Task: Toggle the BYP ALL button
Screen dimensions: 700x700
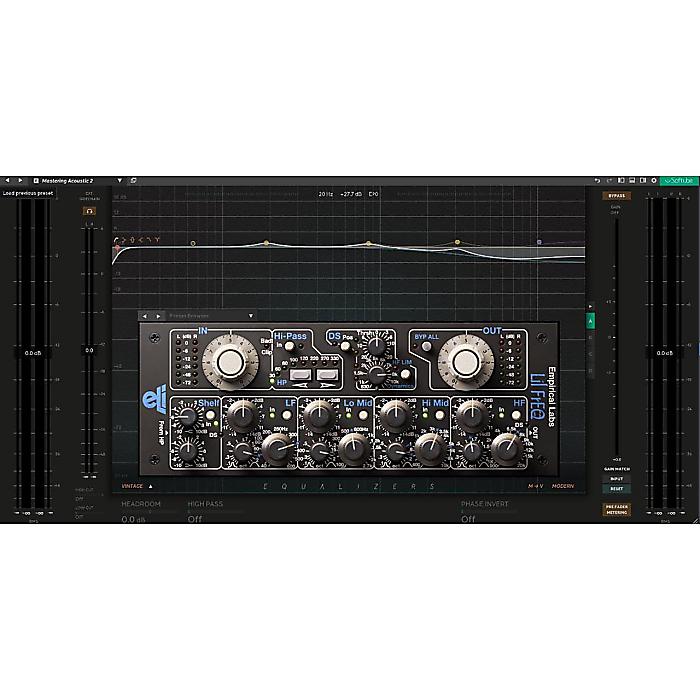Action: coord(427,346)
